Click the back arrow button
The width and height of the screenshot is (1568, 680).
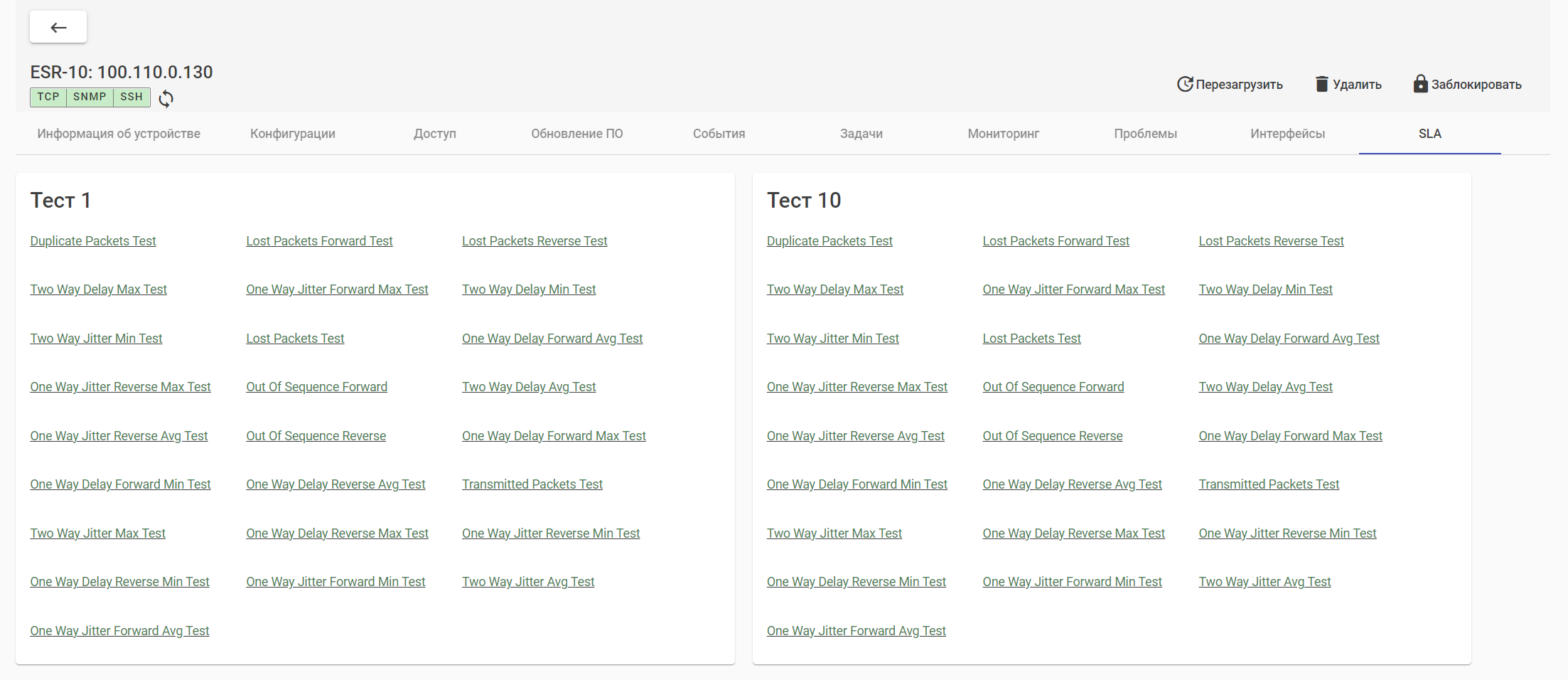tap(58, 28)
